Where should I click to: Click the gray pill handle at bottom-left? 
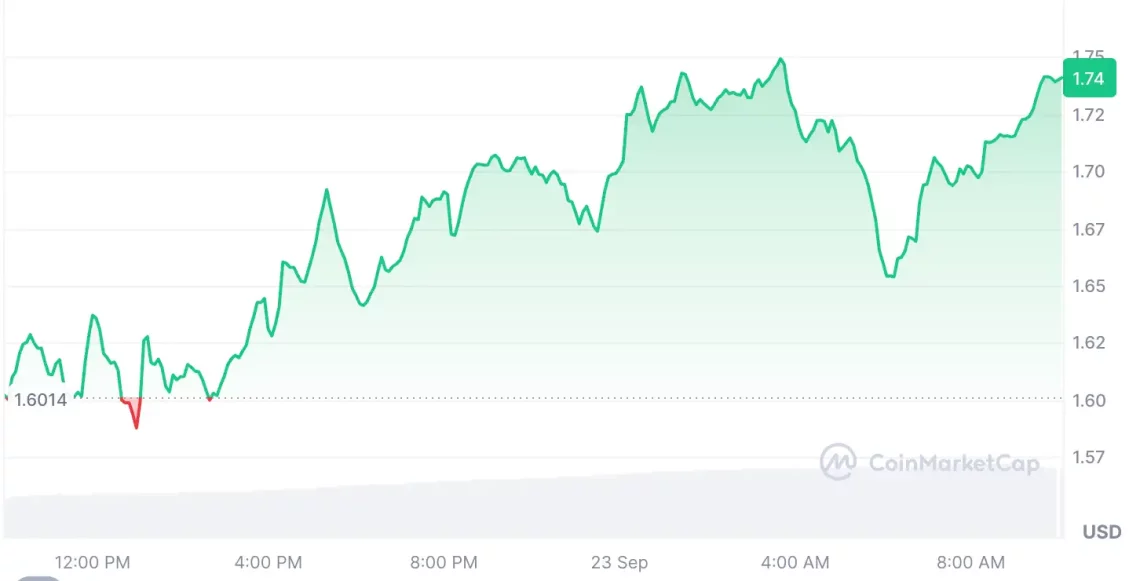[38, 578]
